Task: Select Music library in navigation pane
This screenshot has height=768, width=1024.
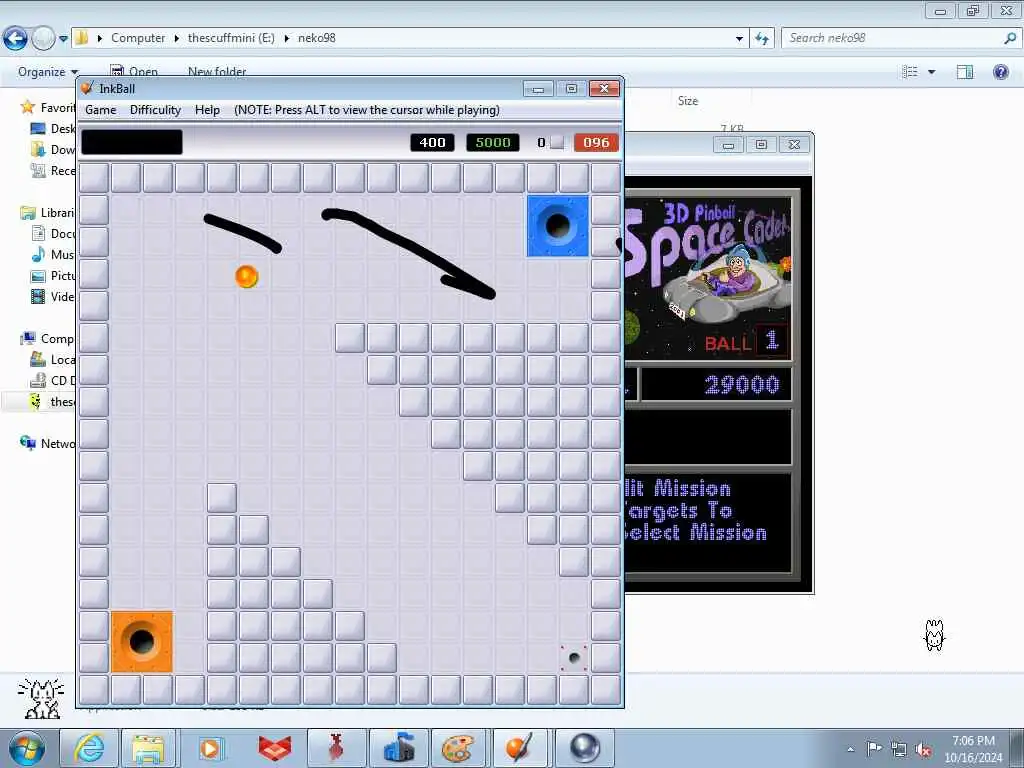Action: coord(54,254)
